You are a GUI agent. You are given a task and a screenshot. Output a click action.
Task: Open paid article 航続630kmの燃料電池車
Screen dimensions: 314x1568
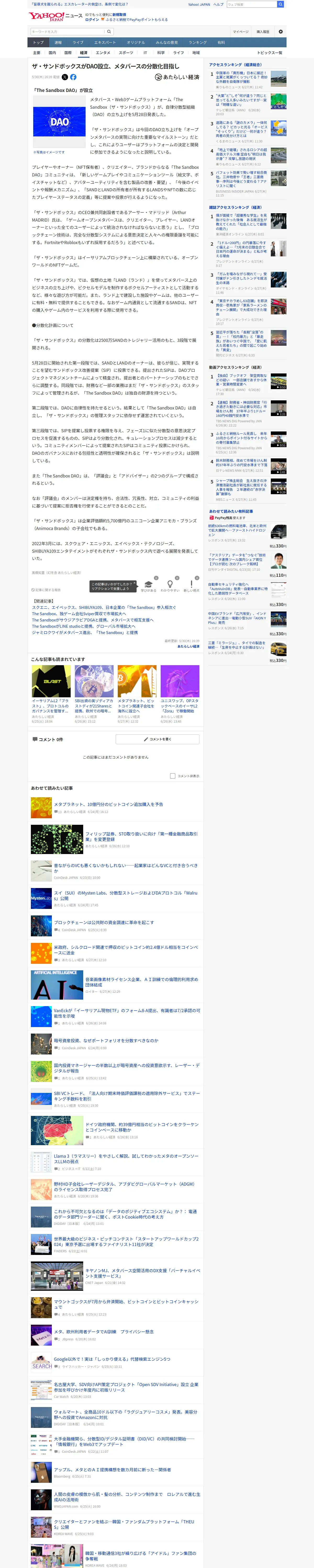click(237, 530)
